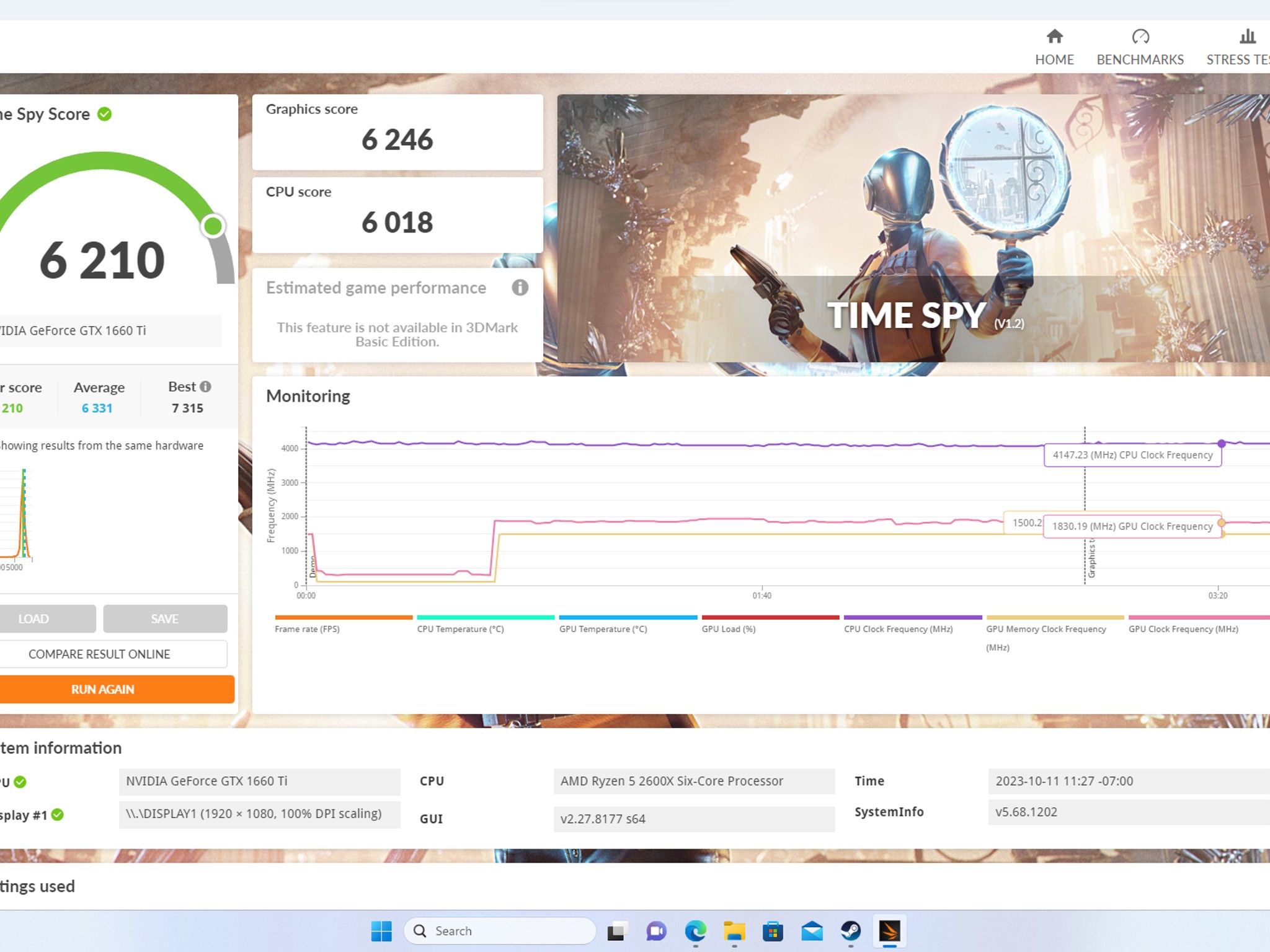This screenshot has width=1270, height=952.
Task: Click the GUI version v2.27.8177 s64
Action: click(x=694, y=819)
